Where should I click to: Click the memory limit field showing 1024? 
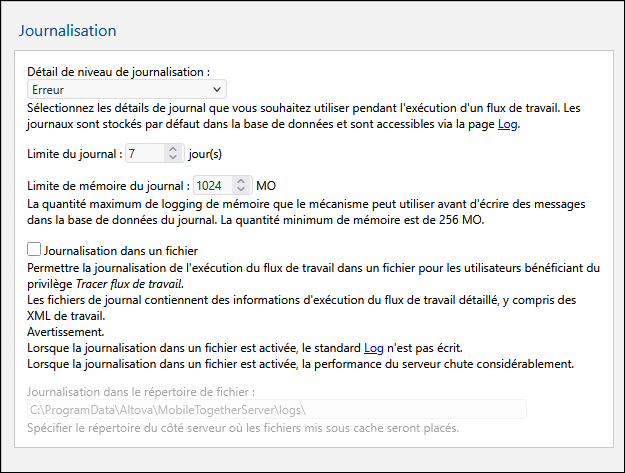[x=210, y=186]
